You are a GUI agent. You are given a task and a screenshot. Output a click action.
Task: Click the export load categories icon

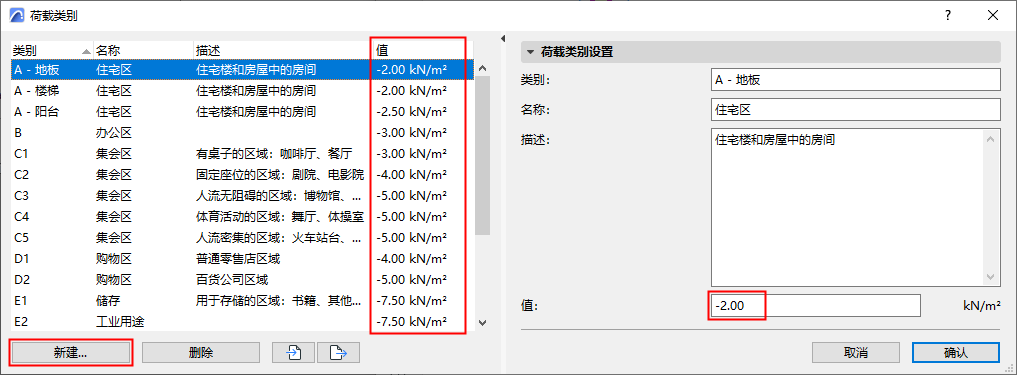[338, 352]
